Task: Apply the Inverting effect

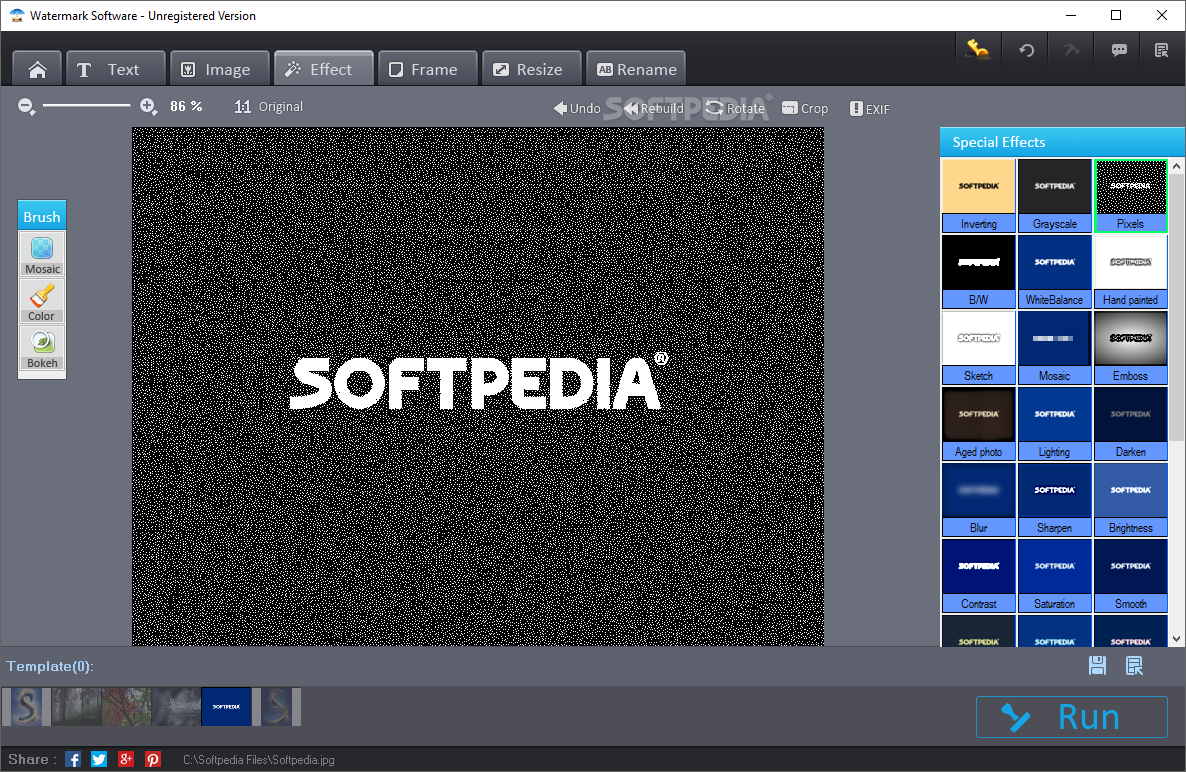Action: (979, 195)
